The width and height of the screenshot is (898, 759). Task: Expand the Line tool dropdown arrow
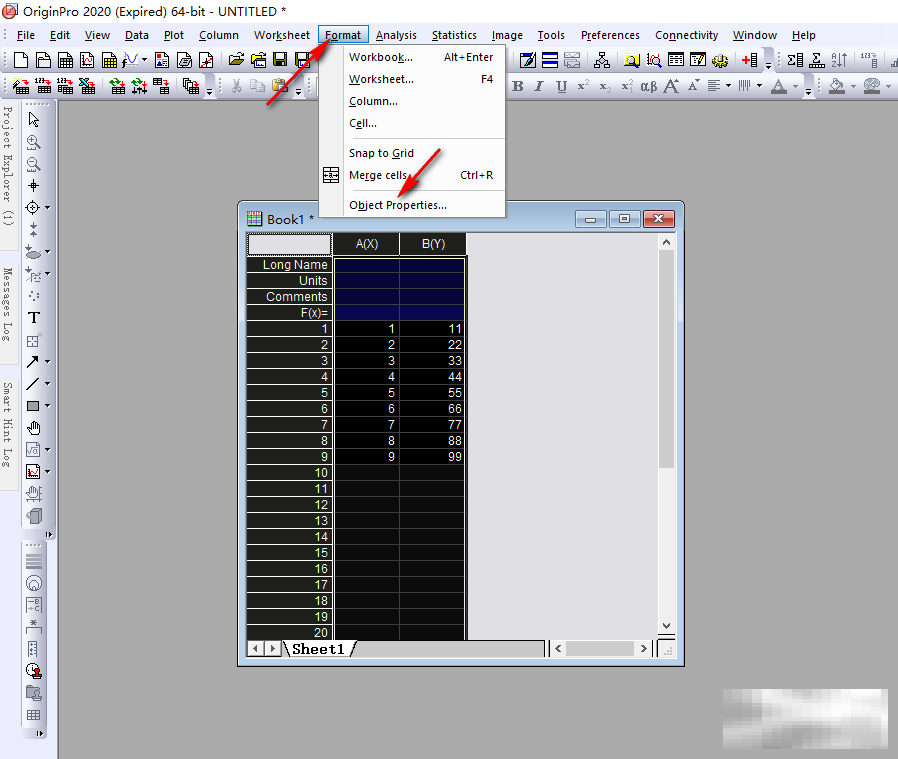48,384
